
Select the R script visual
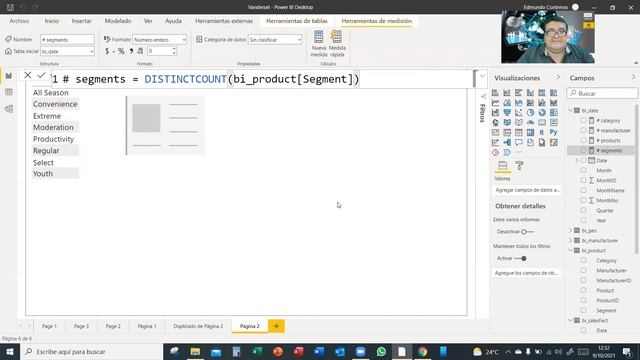(542, 132)
